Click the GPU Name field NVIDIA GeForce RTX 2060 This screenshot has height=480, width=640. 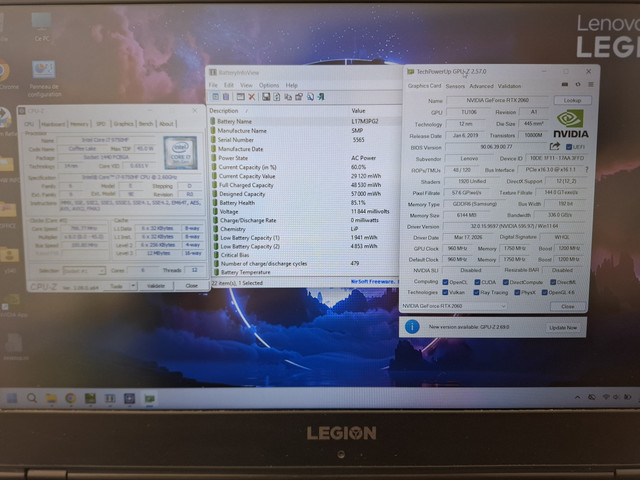(498, 100)
